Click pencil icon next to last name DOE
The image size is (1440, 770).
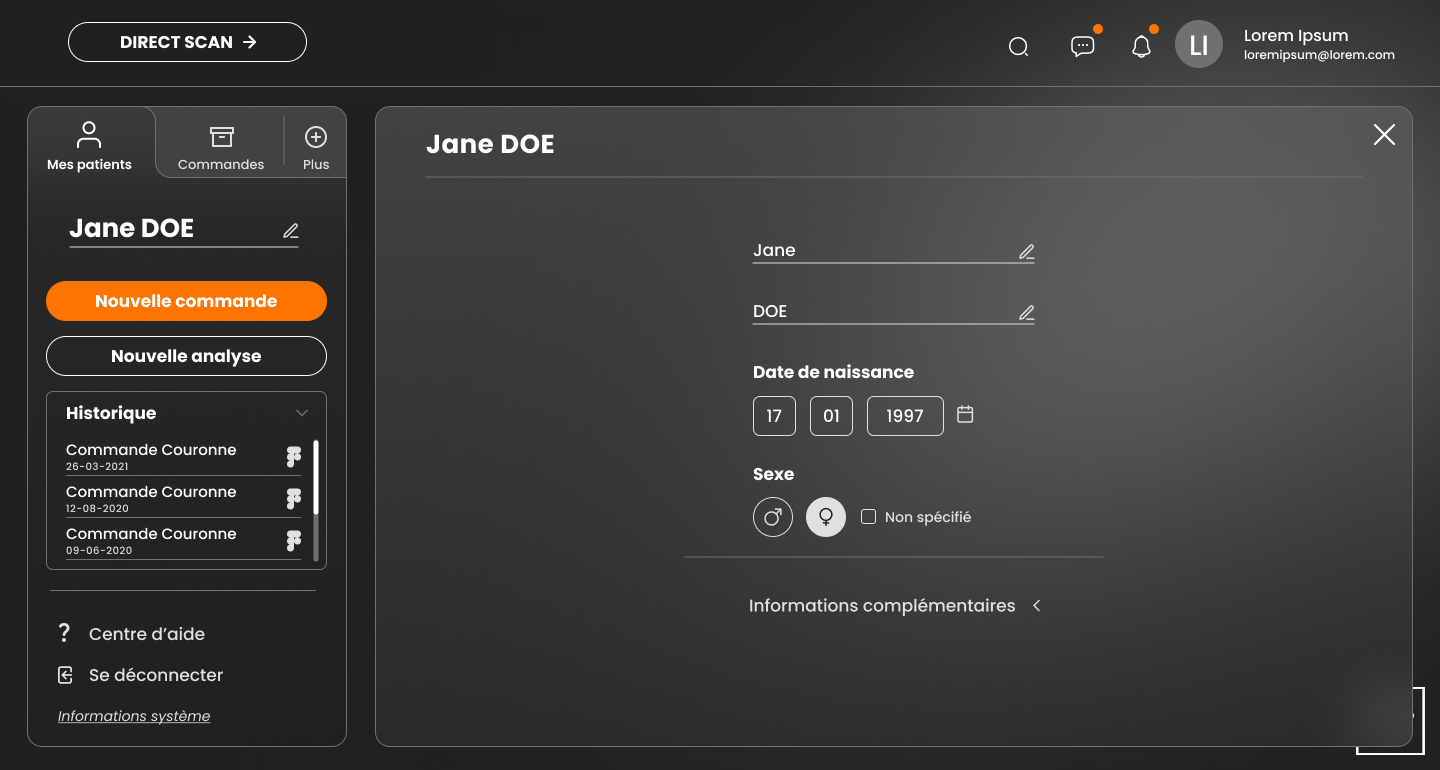1026,313
